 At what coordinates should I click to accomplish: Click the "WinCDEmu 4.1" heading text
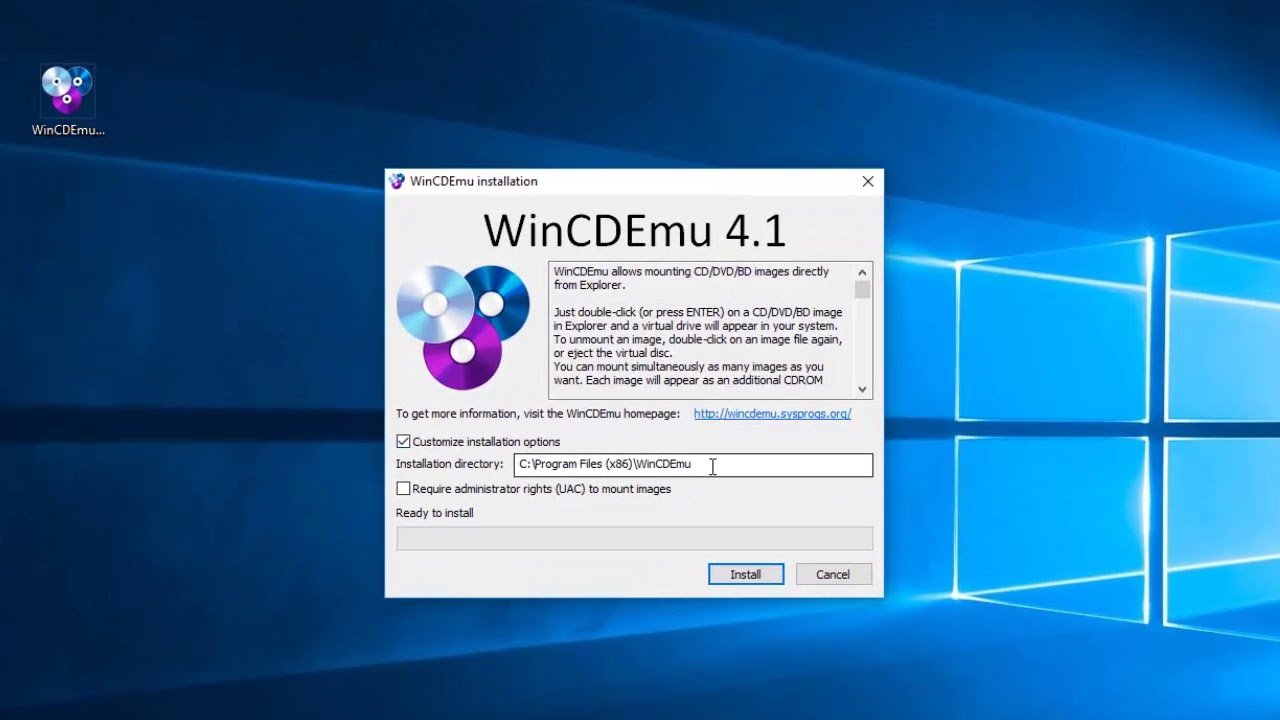pyautogui.click(x=635, y=230)
